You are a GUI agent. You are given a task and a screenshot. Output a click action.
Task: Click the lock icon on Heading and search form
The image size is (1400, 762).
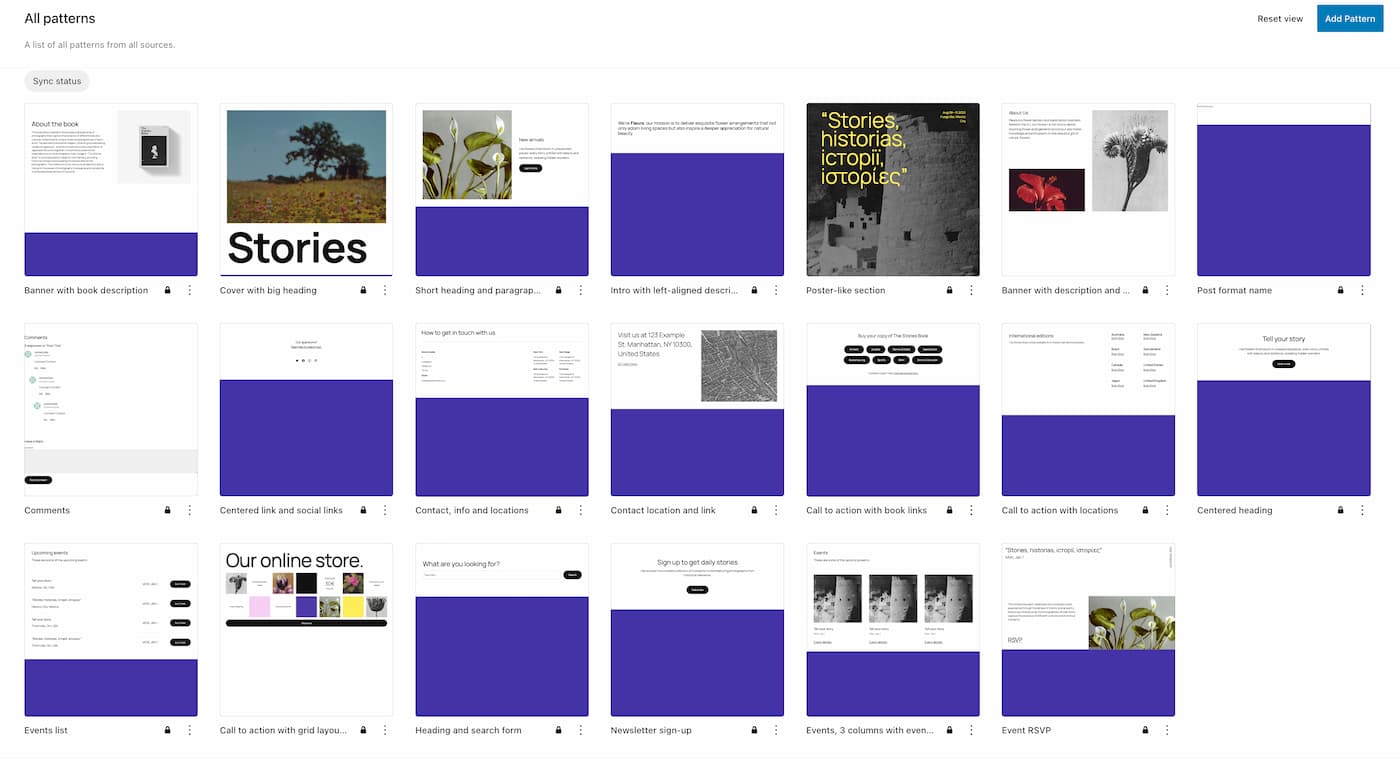(558, 730)
